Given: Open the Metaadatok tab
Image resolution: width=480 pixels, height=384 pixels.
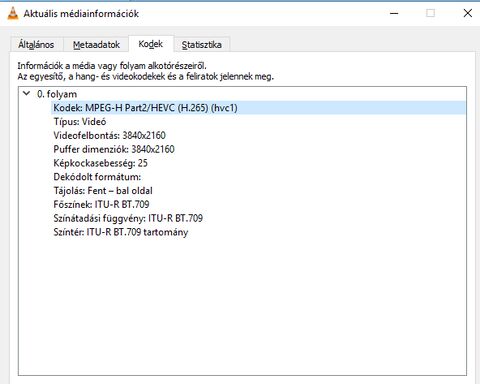Looking at the screenshot, I should [x=96, y=44].
